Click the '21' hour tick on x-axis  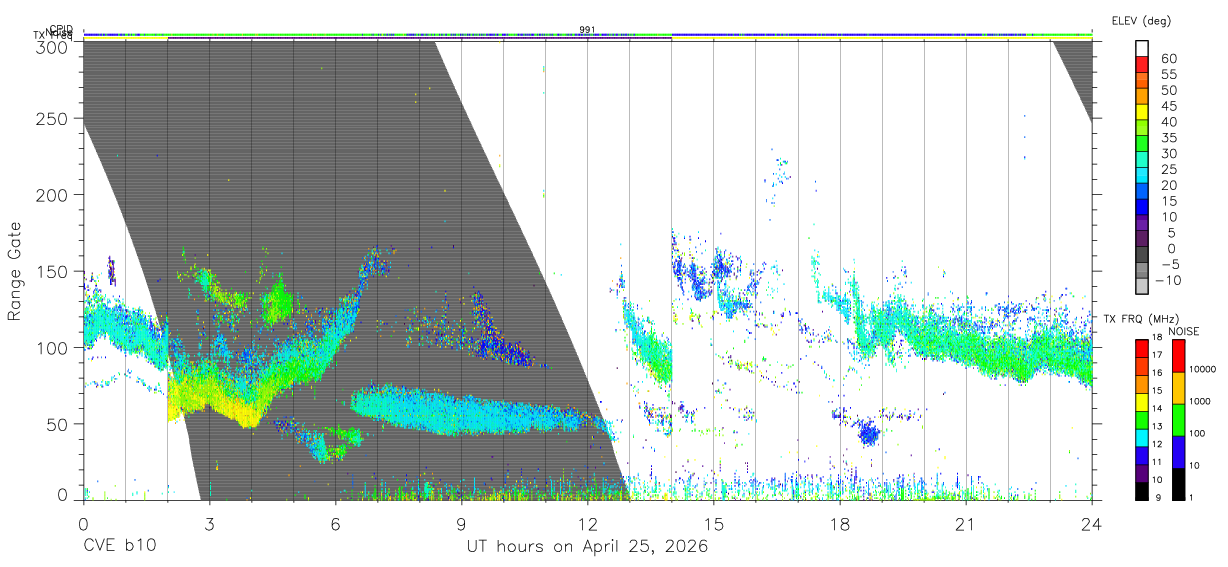click(x=965, y=523)
